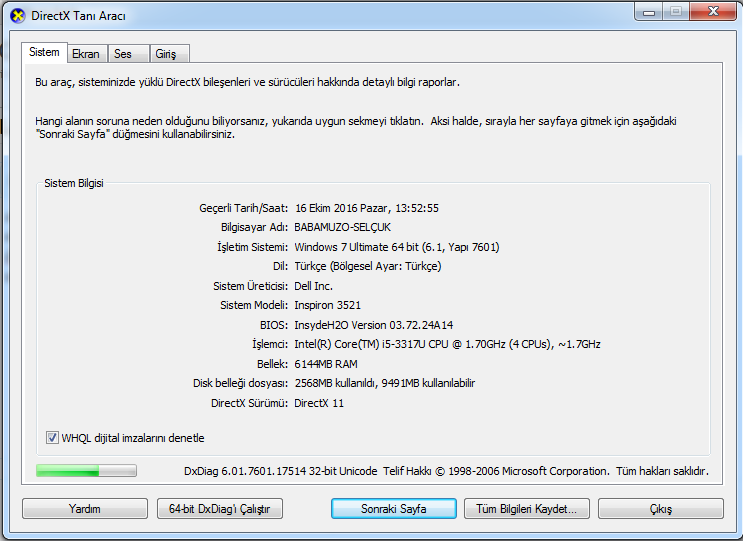The height and width of the screenshot is (544, 744).
Task: Click Windows 7 Ultimate 64 bit text
Action: [356, 247]
